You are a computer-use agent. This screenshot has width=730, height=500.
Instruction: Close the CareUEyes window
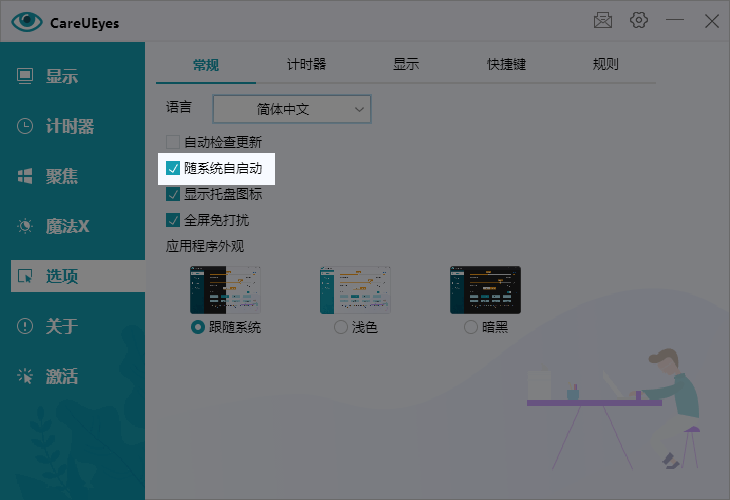click(712, 21)
